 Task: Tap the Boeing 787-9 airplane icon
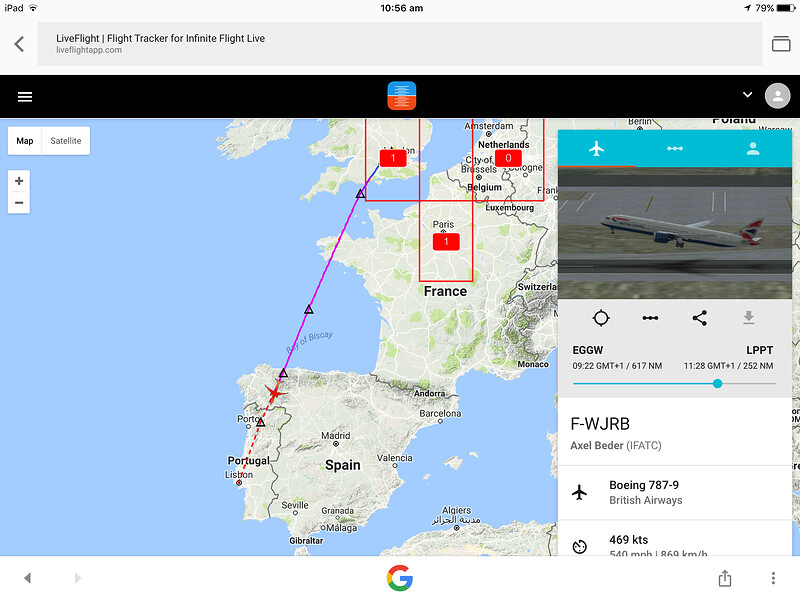coord(580,492)
